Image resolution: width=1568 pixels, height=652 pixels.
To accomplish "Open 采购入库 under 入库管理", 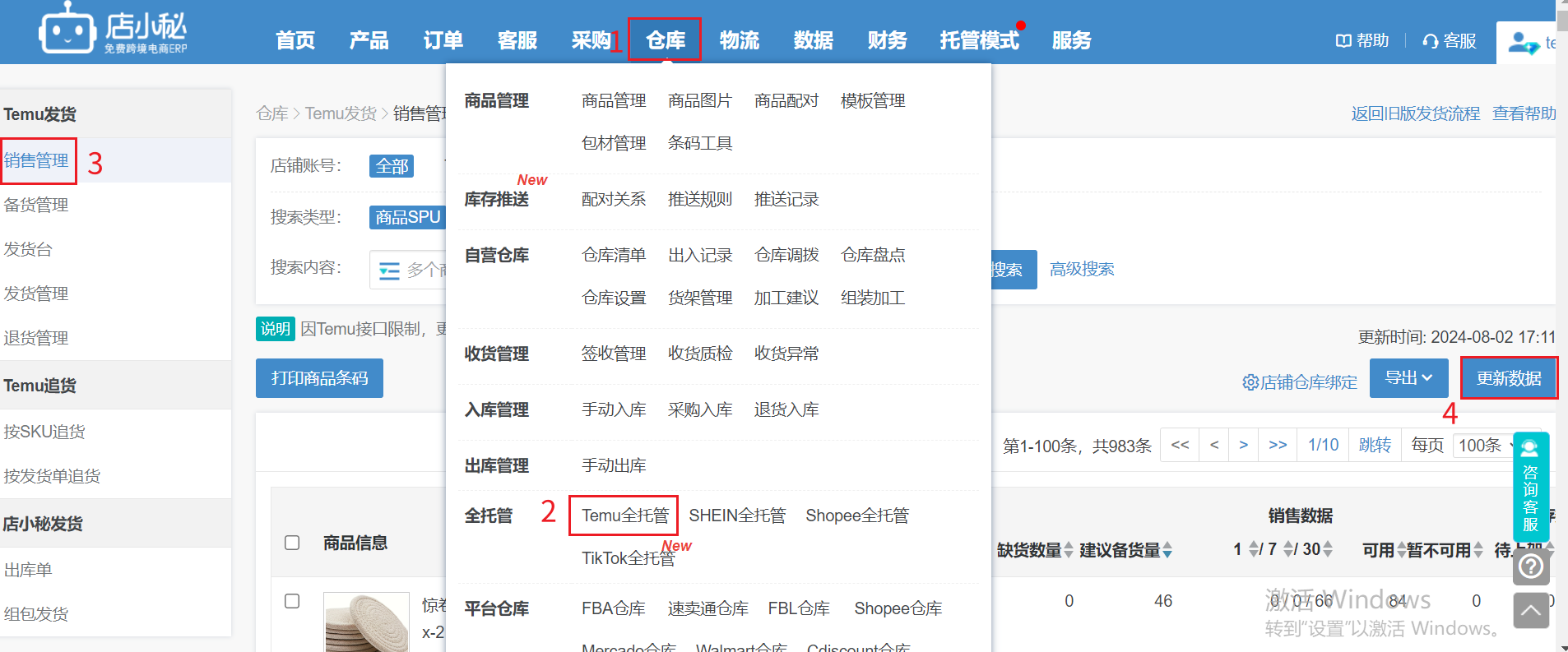I will click(x=699, y=409).
